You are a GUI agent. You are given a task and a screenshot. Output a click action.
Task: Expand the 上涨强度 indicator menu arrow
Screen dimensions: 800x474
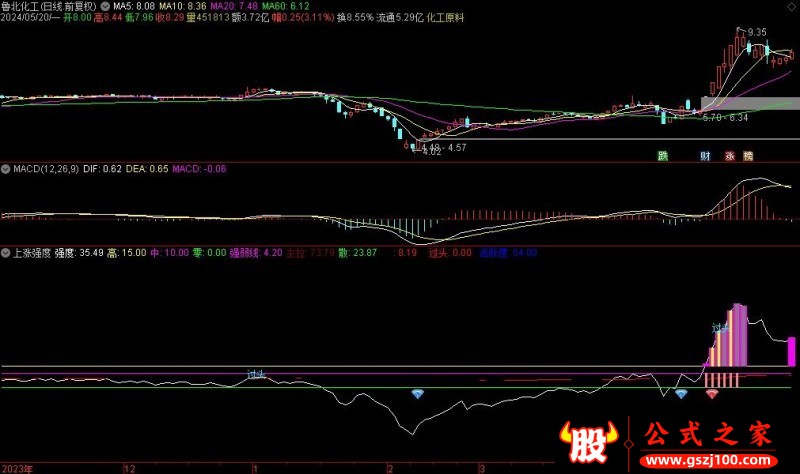[5, 254]
